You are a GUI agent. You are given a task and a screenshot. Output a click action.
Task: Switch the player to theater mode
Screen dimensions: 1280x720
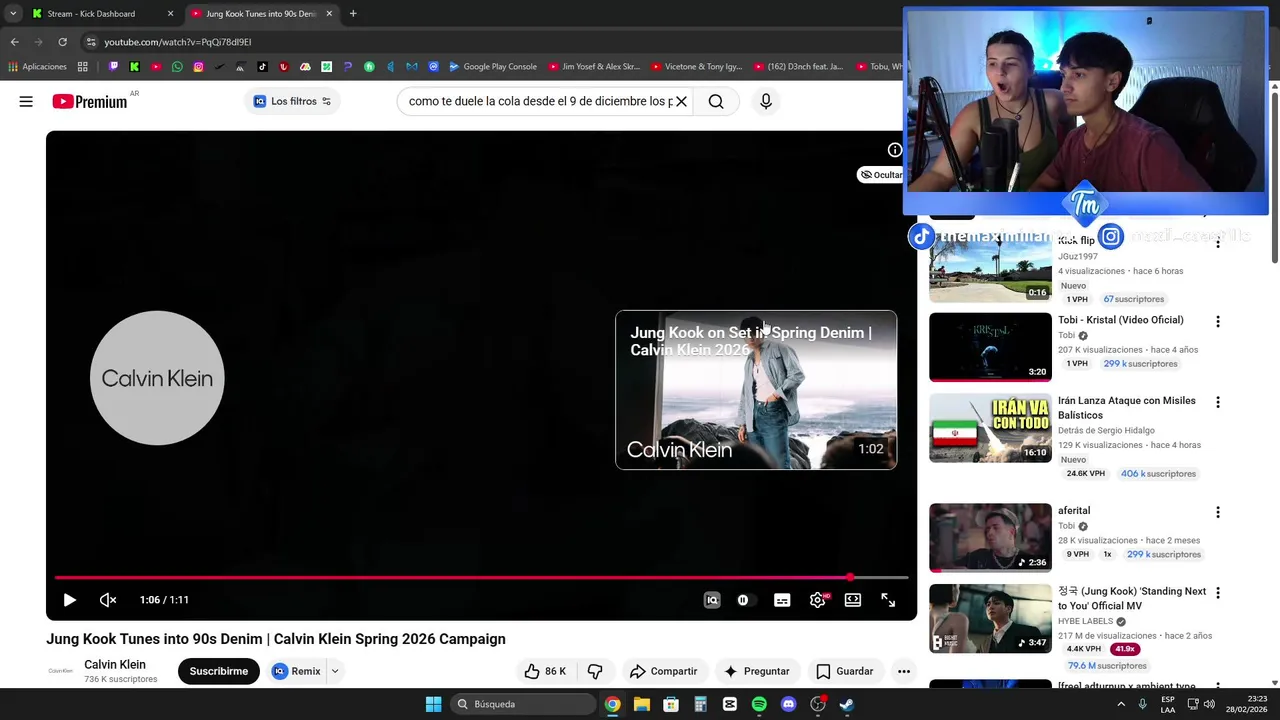(x=853, y=600)
